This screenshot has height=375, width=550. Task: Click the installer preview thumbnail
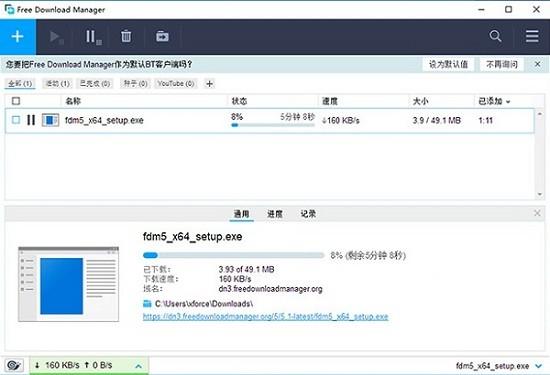point(68,284)
